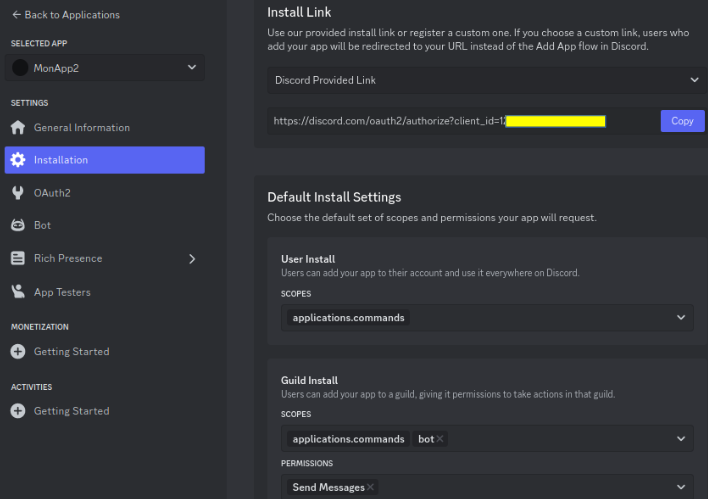The width and height of the screenshot is (708, 499).
Task: Click the plus icon under Monetization
Action: pyautogui.click(x=18, y=351)
